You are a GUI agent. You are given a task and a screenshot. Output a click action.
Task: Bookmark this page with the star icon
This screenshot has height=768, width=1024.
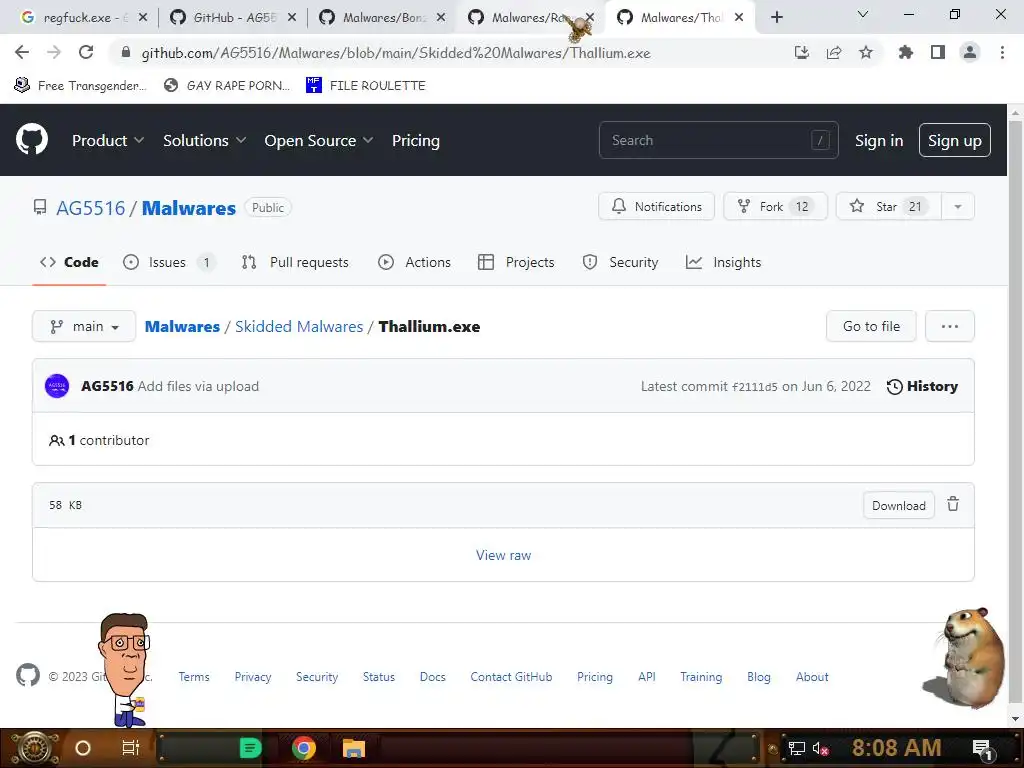(x=866, y=53)
